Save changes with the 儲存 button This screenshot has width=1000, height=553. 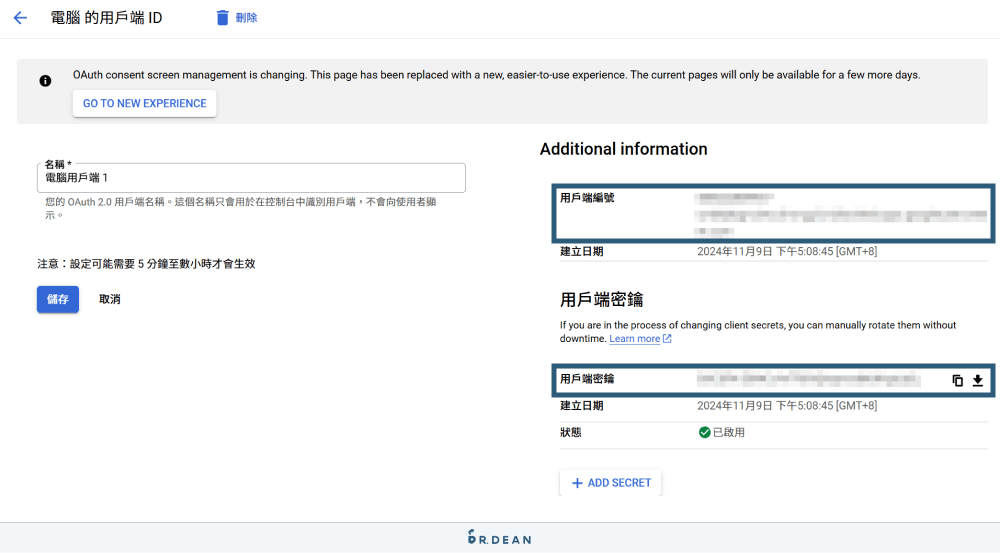pos(58,299)
